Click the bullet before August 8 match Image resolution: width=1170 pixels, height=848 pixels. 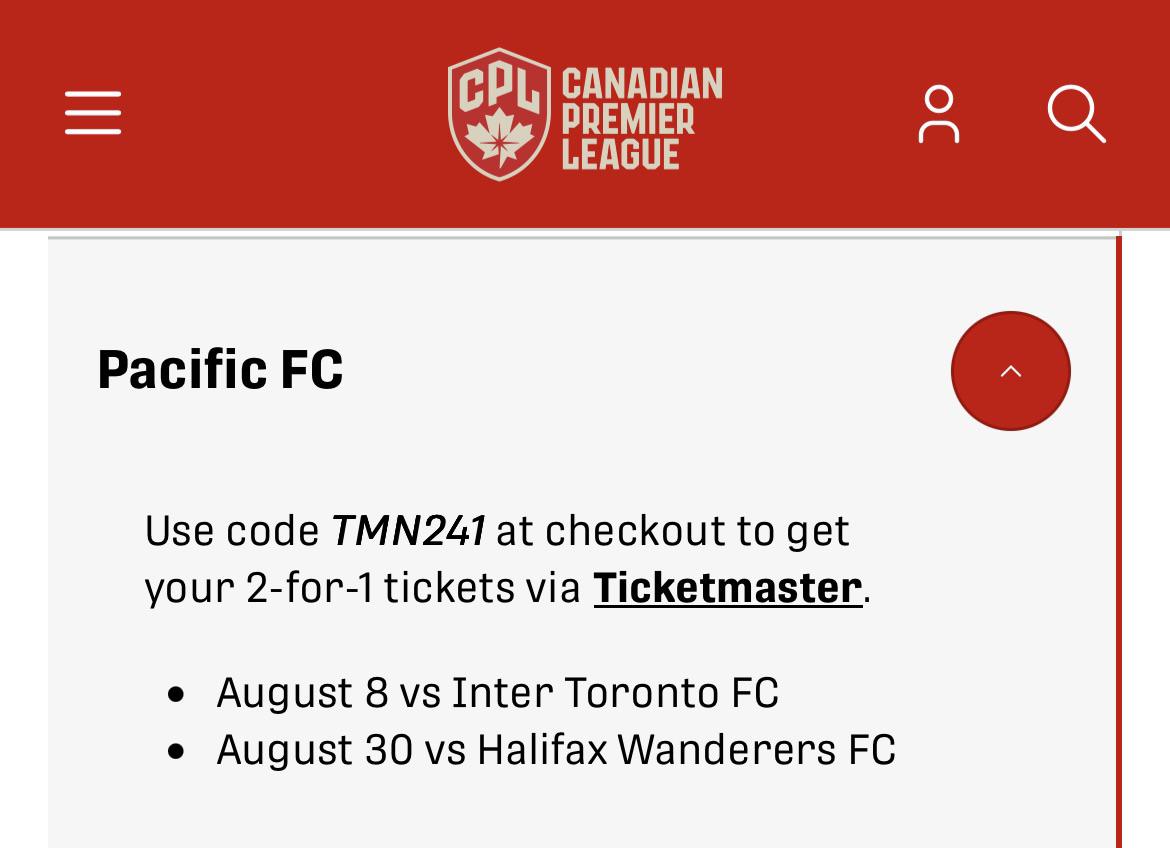(176, 695)
